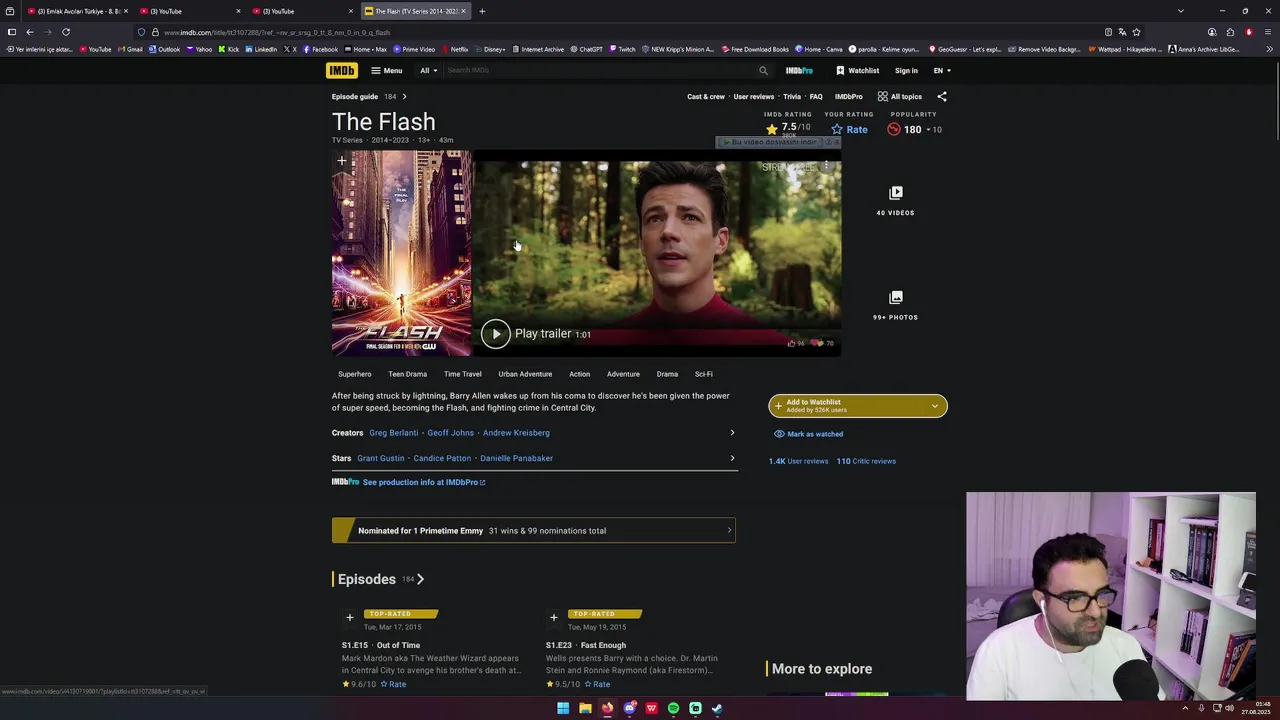Select the Superhero genre chip
The height and width of the screenshot is (720, 1280).
coord(355,374)
